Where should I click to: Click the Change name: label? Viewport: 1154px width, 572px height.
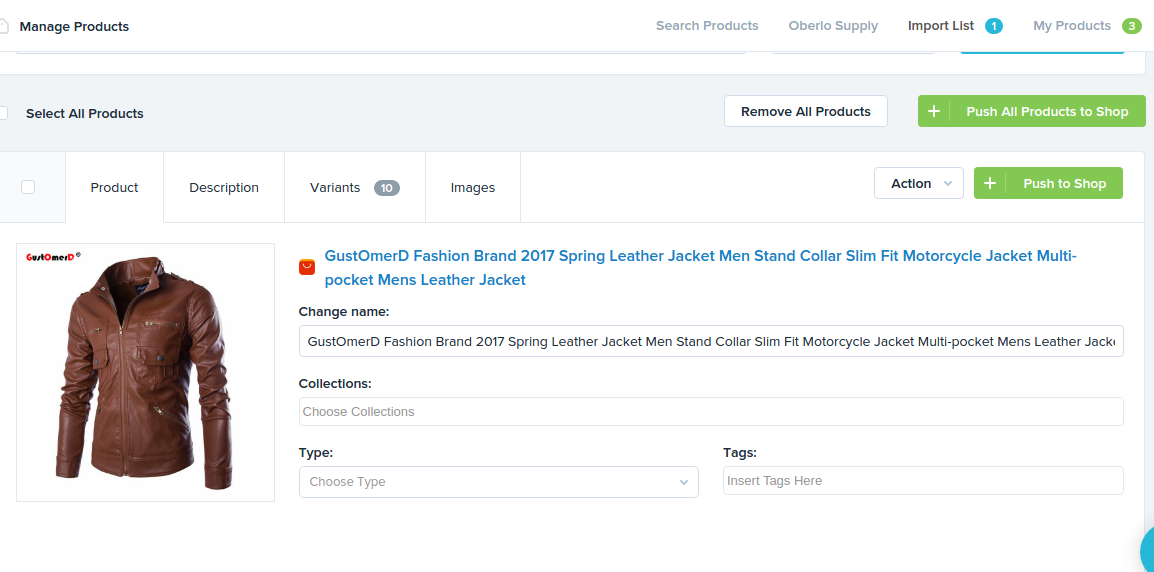pos(344,311)
